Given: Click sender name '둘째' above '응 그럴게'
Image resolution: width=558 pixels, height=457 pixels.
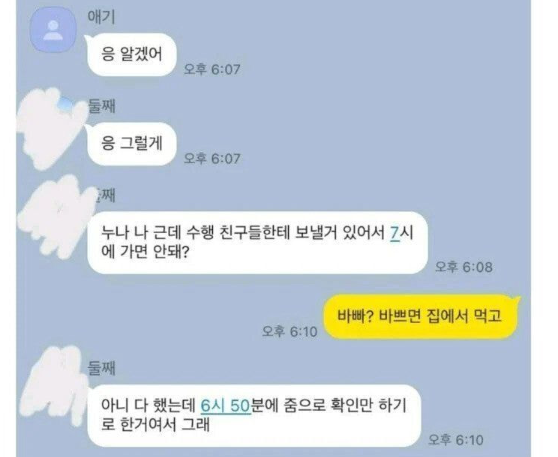Looking at the screenshot, I should click(x=102, y=106).
